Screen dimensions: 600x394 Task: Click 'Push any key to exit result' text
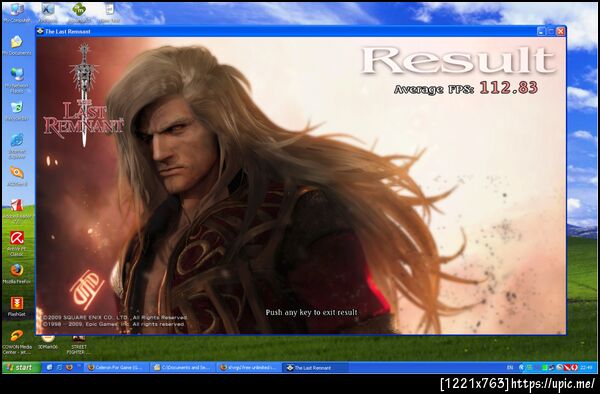[x=311, y=313]
